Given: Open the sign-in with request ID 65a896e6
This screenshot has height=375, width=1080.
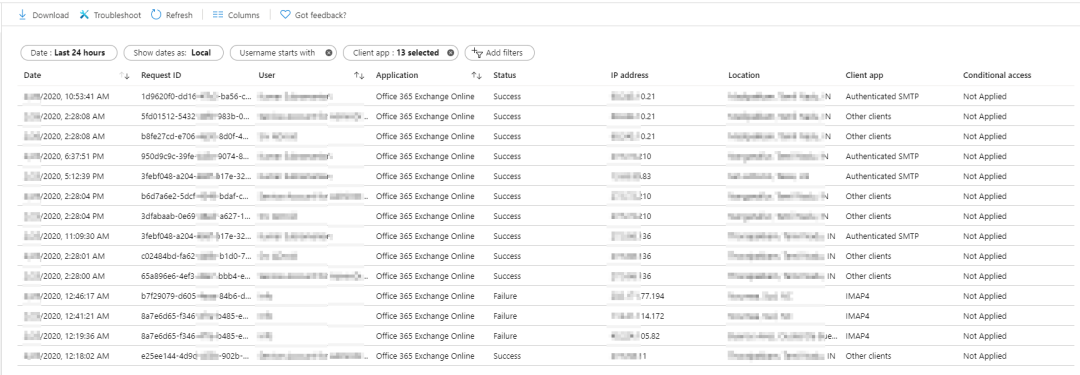Looking at the screenshot, I should point(195,276).
